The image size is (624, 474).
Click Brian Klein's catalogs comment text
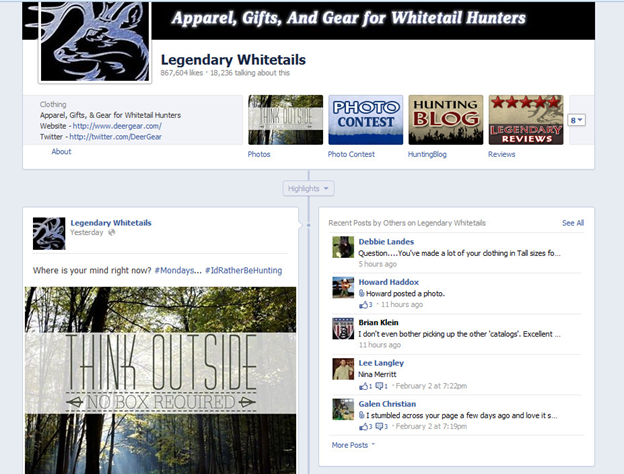[x=459, y=334]
